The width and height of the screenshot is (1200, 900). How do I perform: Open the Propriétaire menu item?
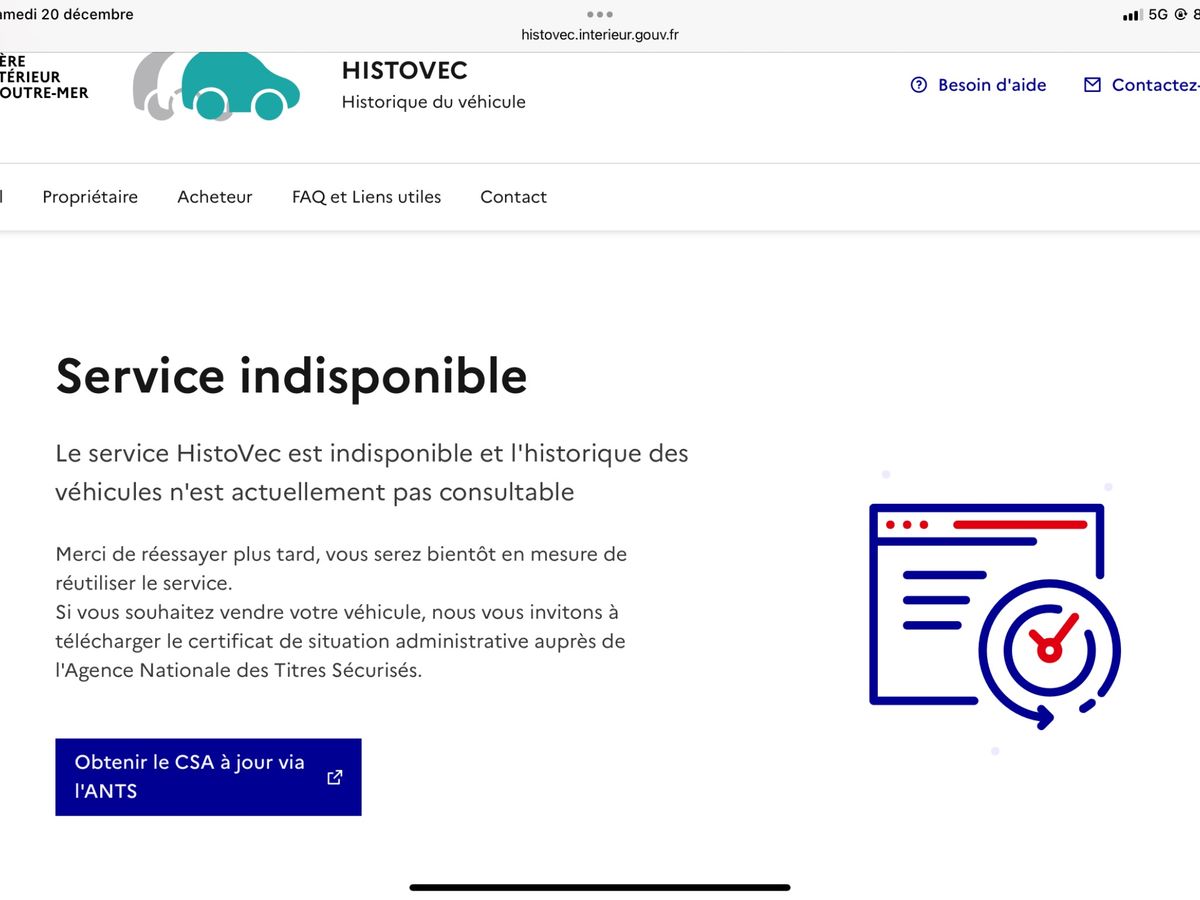click(x=90, y=197)
